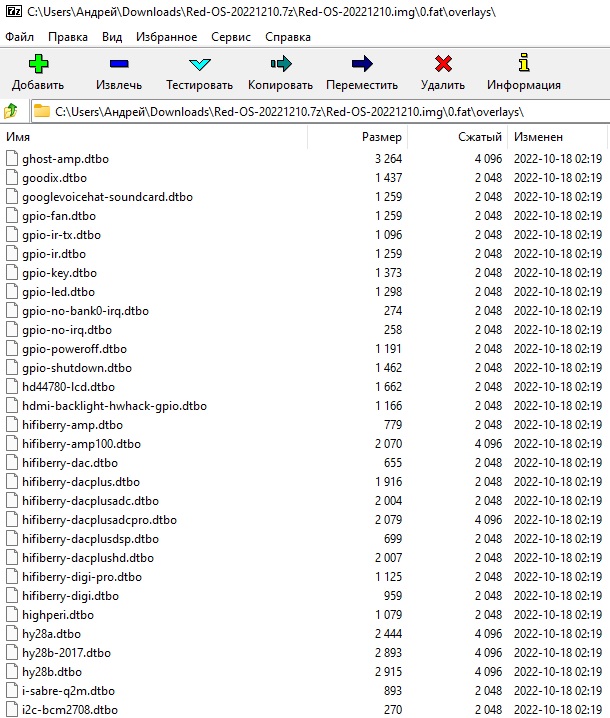Screen dimensions: 610x718
Task: Click file icon of hifiberry-digi.dtbo
Action: click(12, 596)
